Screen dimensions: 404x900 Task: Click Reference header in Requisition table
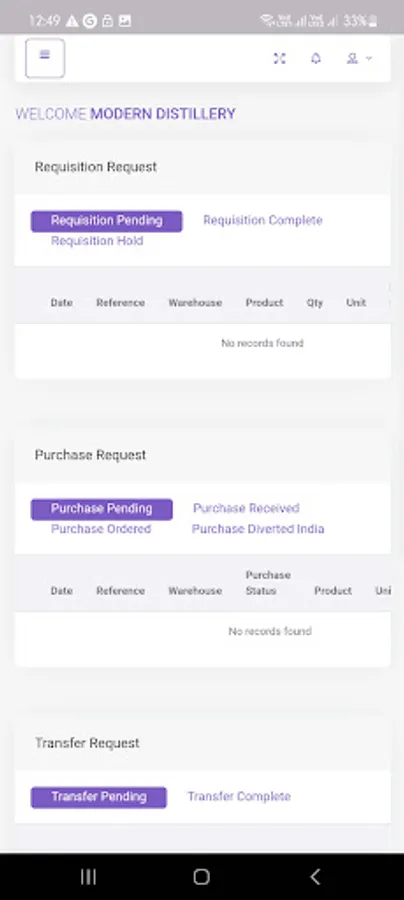[121, 302]
